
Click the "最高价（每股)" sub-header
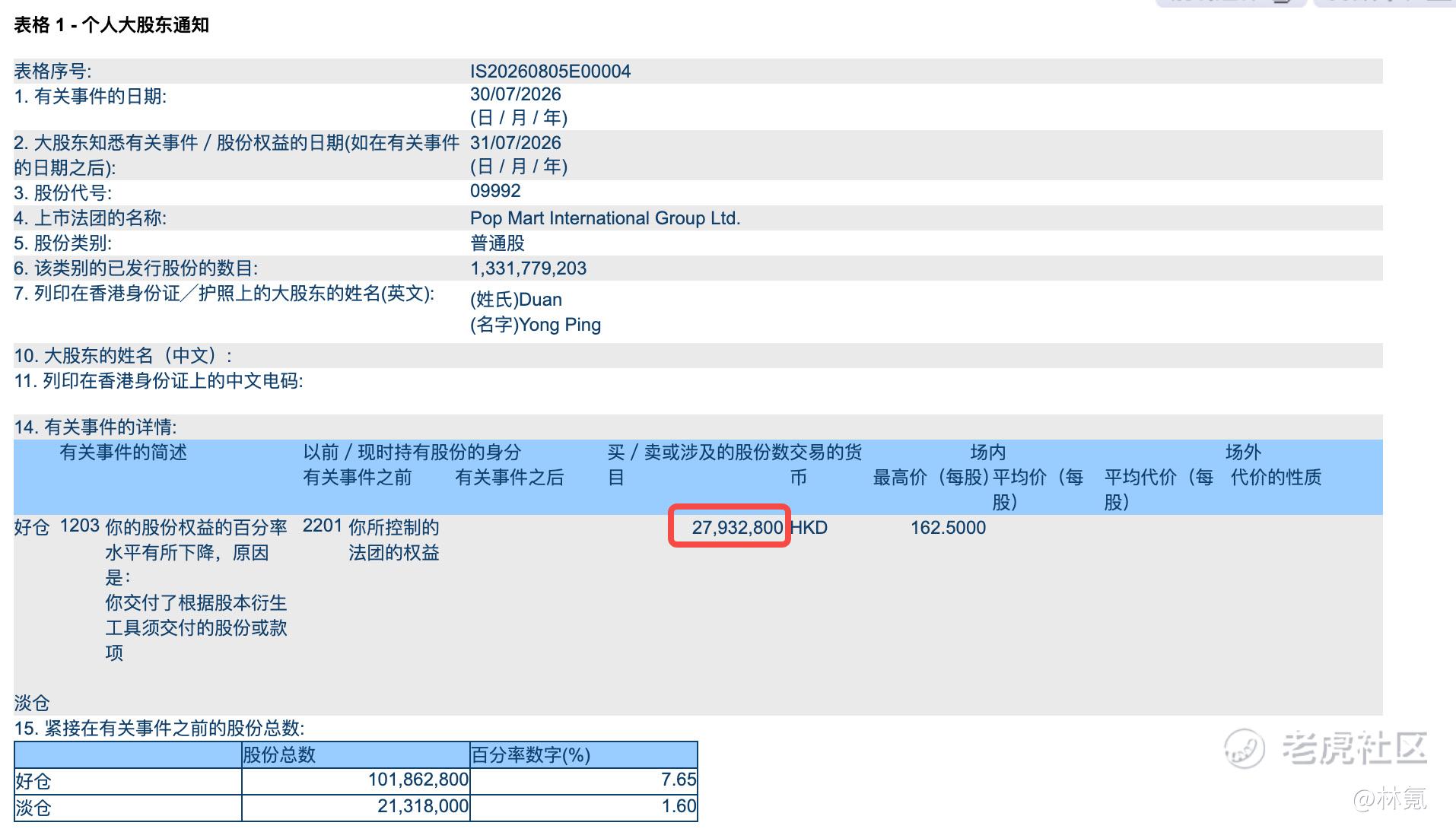point(931,478)
